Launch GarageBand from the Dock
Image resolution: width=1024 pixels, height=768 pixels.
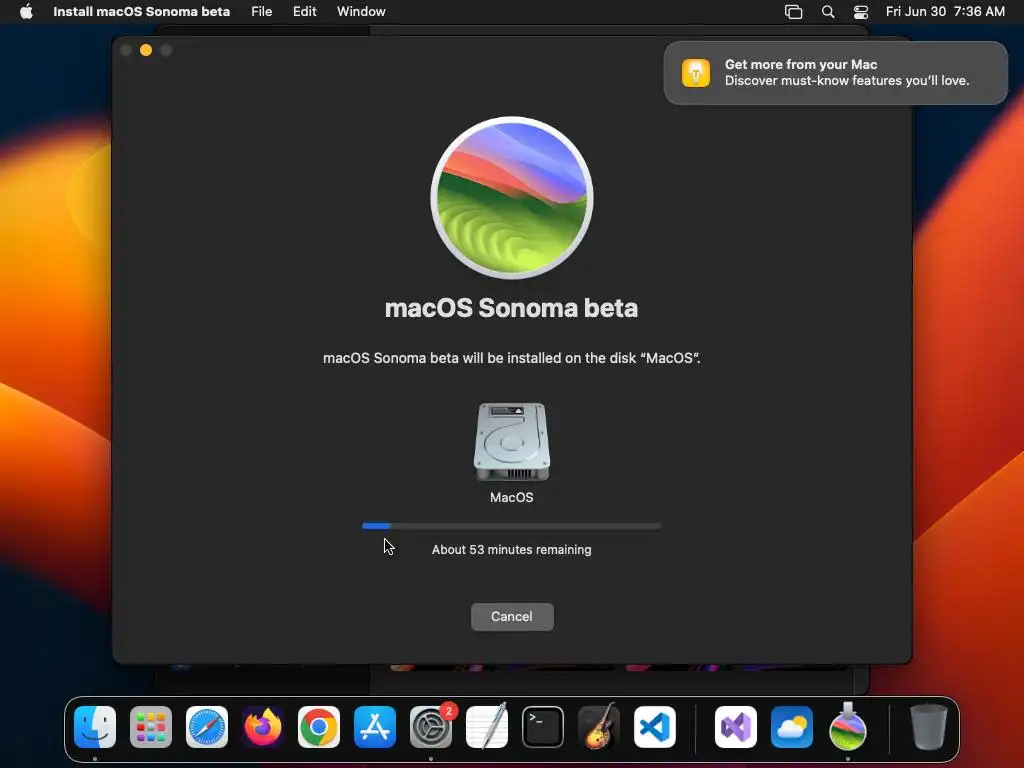click(599, 726)
